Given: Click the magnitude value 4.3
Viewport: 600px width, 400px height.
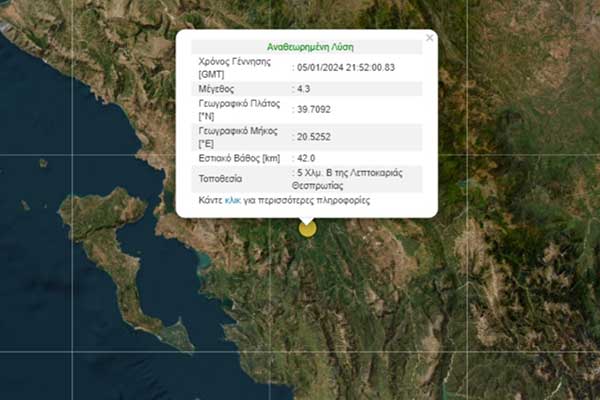Looking at the screenshot, I should click(302, 89).
